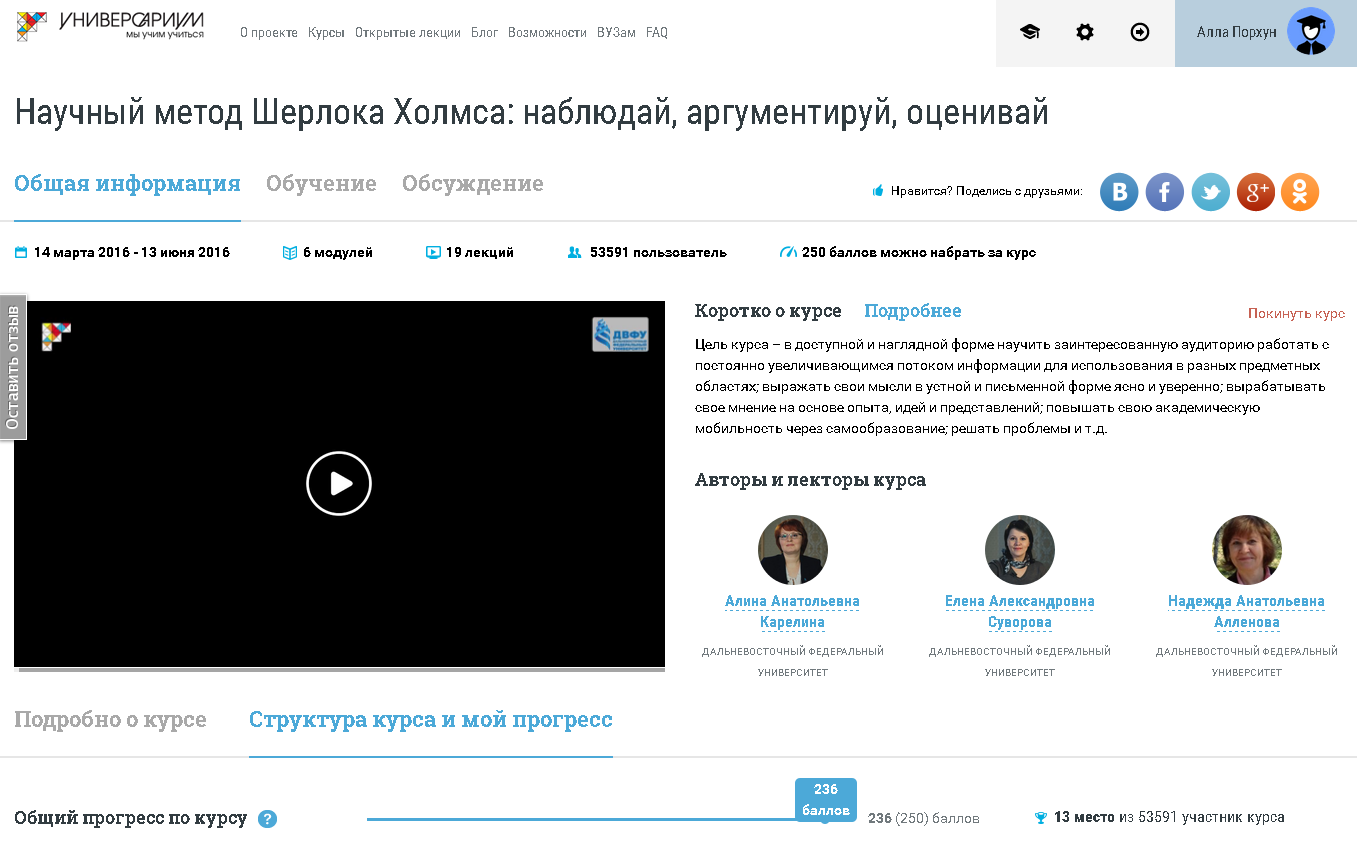Click the Оставить отзыв side button
Image resolution: width=1357 pixels, height=841 pixels.
click(x=13, y=367)
